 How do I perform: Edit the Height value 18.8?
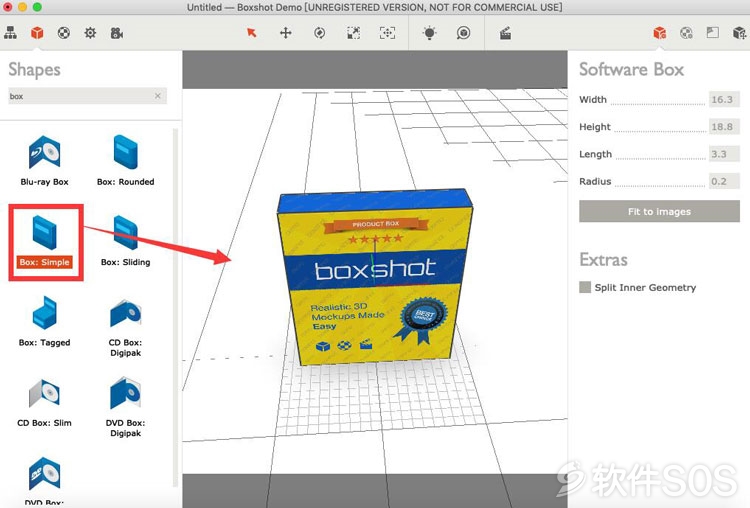[x=724, y=127]
